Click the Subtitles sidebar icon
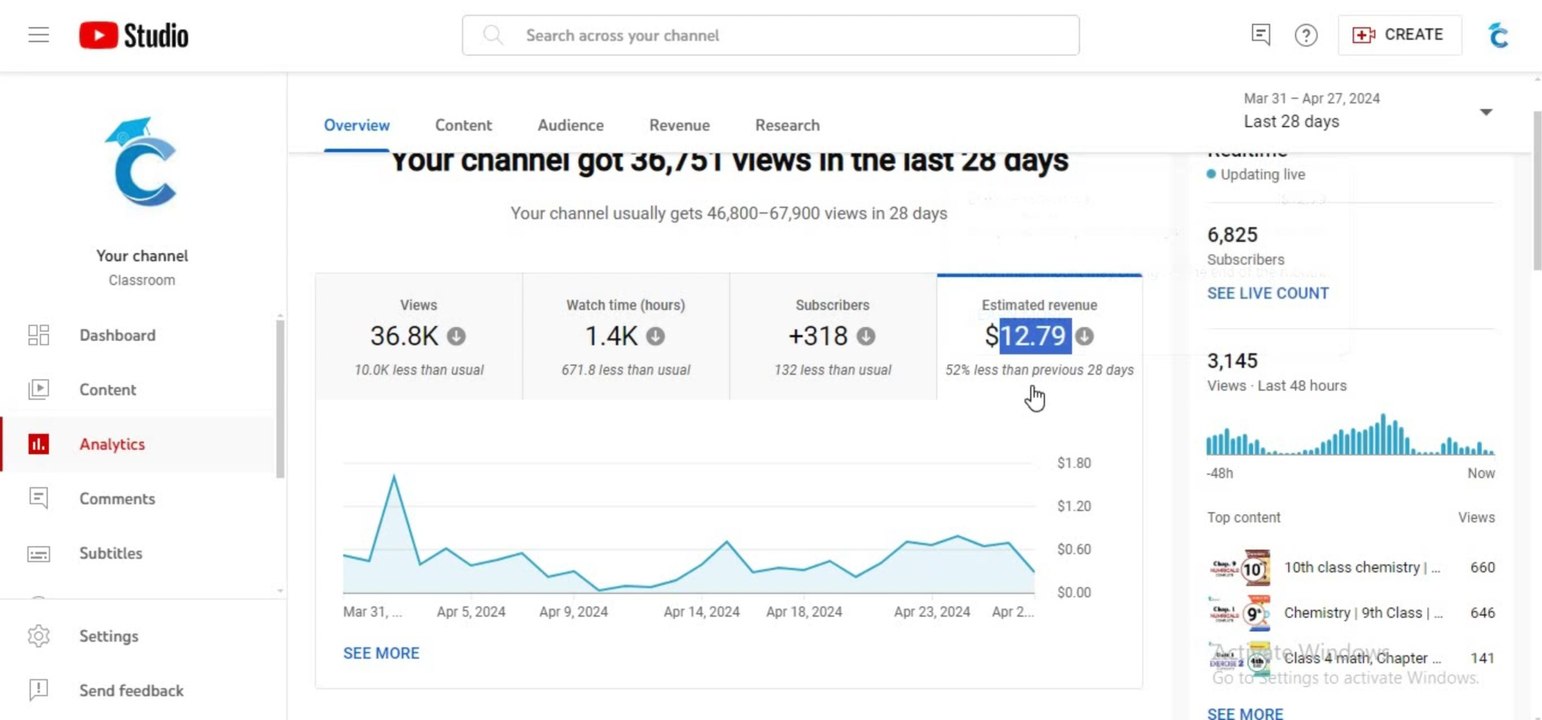Screen dimensions: 1542x720 [x=38, y=553]
